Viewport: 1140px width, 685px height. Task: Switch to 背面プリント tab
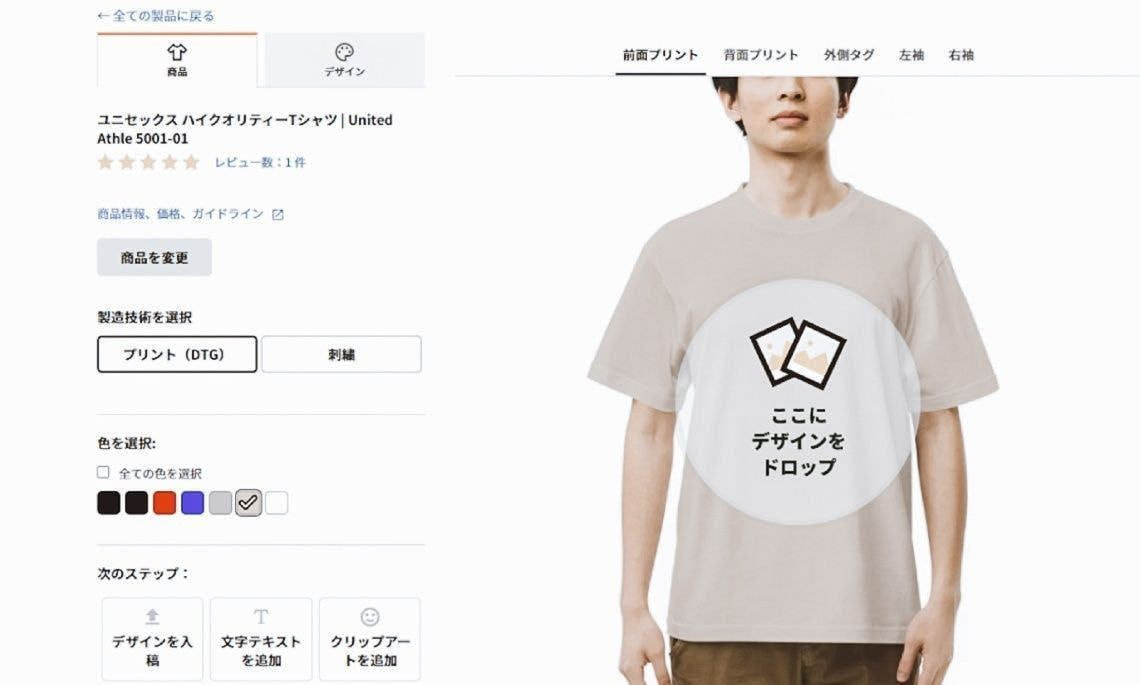[x=760, y=55]
